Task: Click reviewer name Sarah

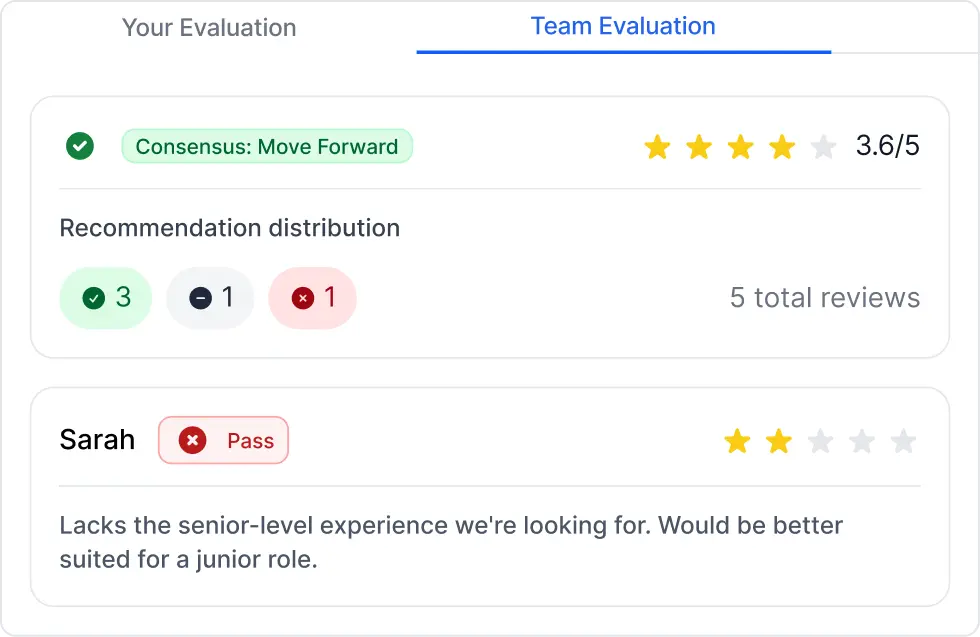Action: pyautogui.click(x=97, y=440)
